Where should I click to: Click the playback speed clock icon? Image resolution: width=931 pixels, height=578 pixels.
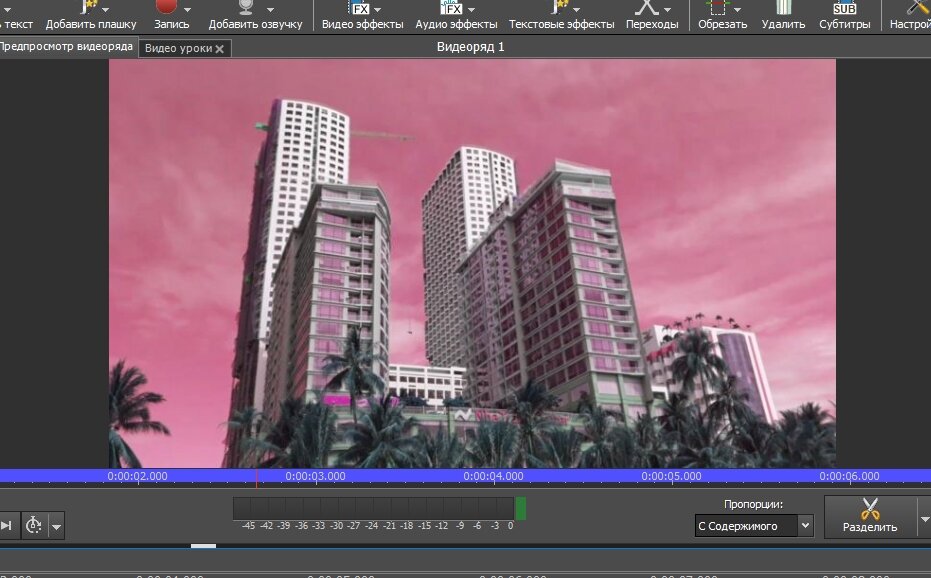coord(33,525)
